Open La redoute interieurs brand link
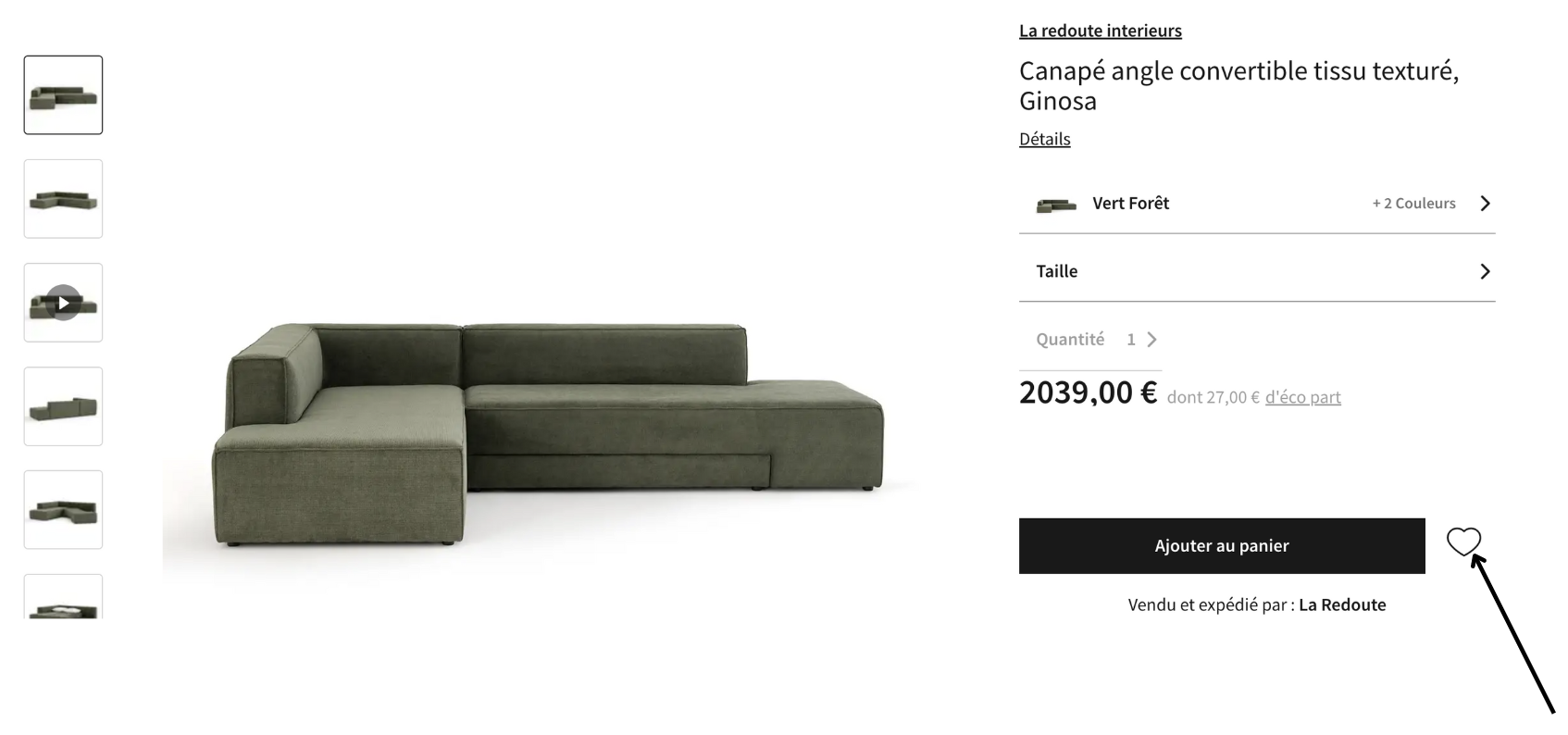 click(1100, 31)
